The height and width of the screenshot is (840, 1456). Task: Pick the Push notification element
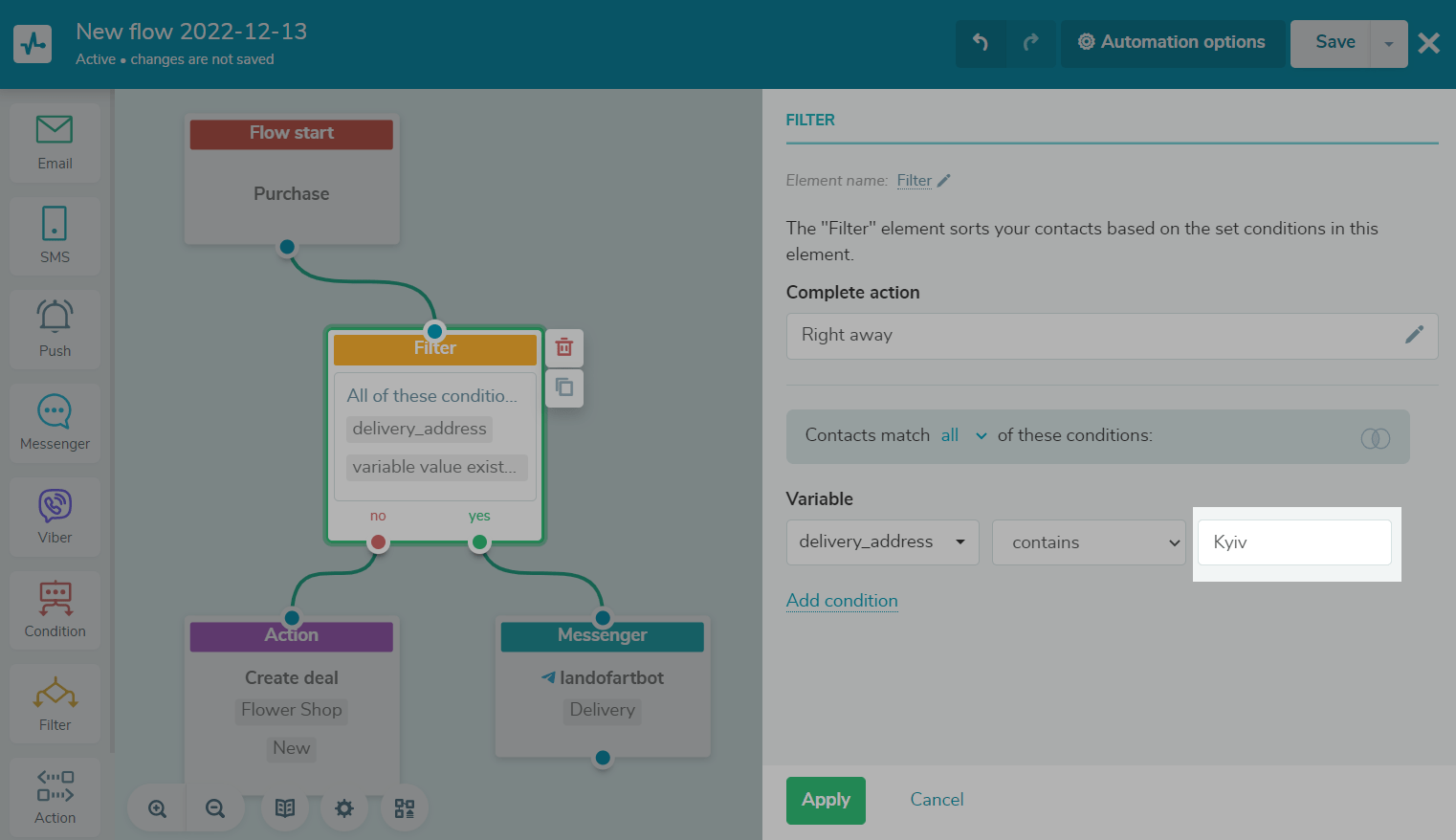pyautogui.click(x=55, y=328)
